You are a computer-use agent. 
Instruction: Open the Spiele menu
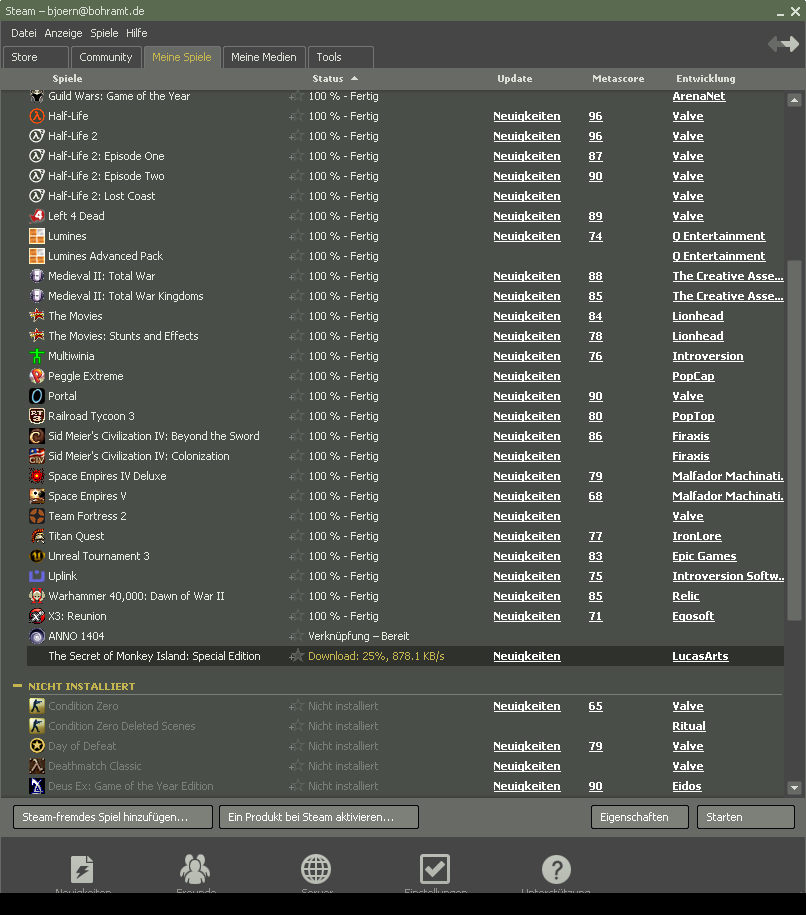[x=104, y=33]
